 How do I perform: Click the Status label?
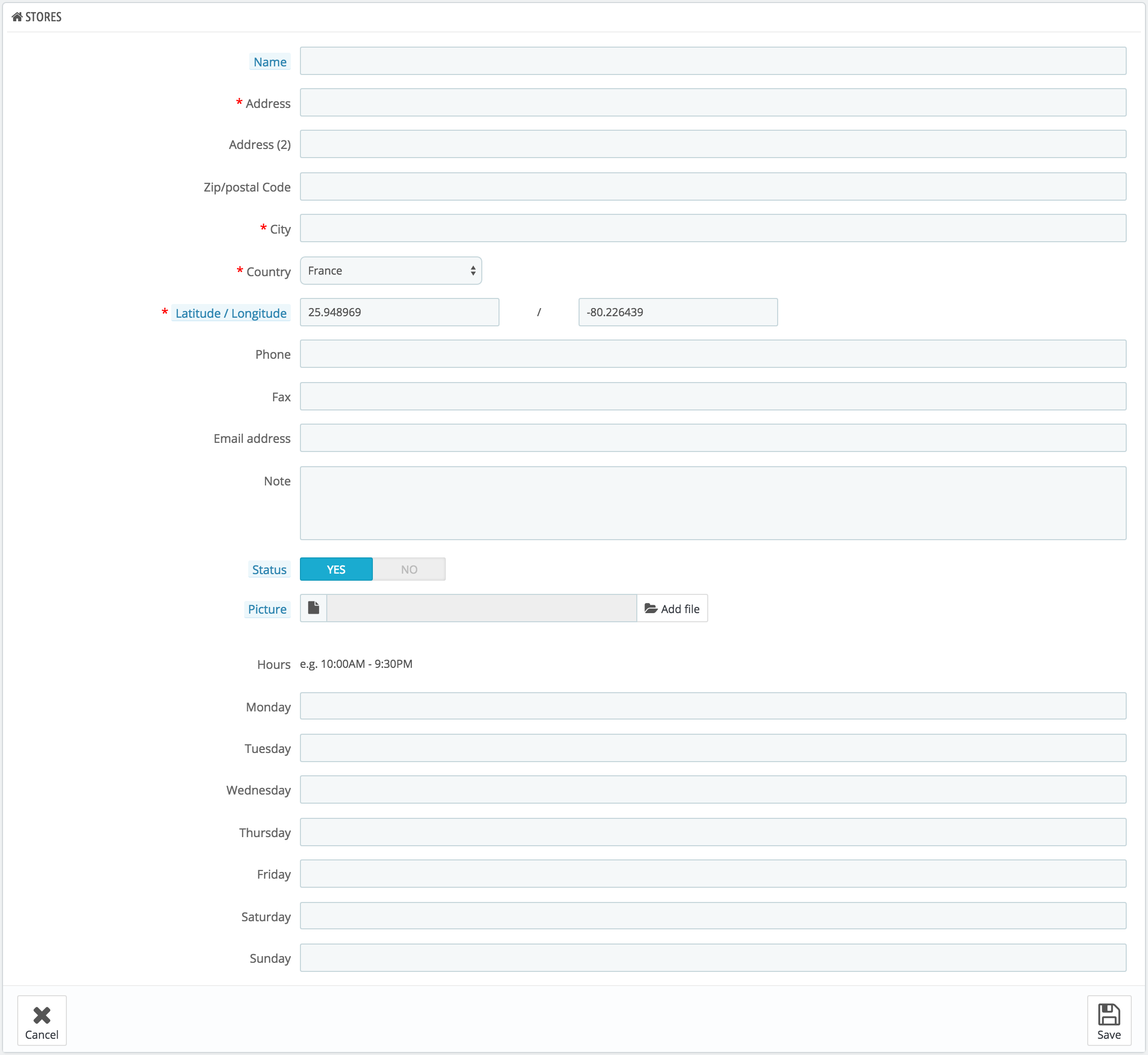coord(270,570)
